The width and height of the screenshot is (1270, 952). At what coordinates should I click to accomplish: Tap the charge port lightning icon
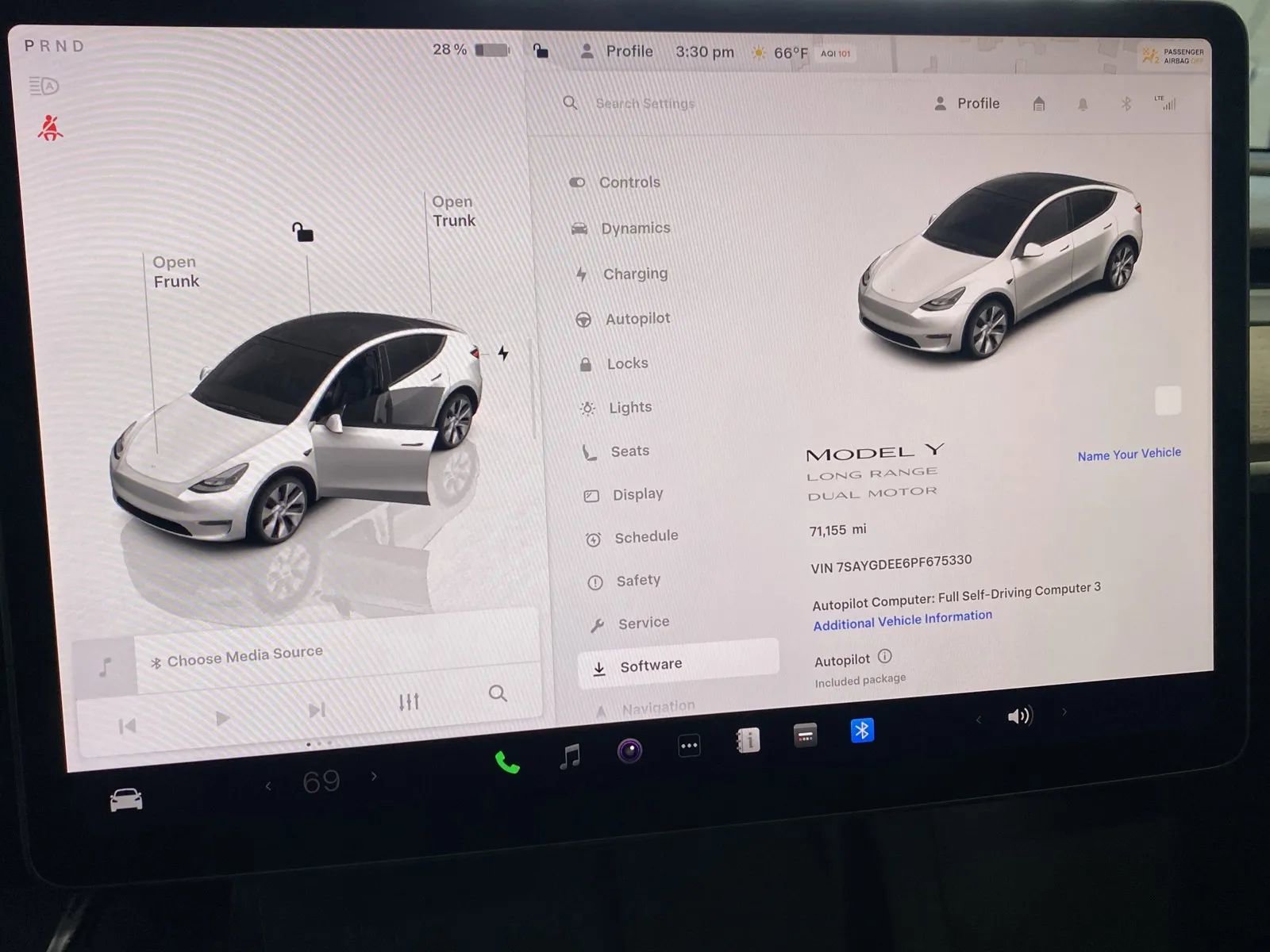[502, 352]
